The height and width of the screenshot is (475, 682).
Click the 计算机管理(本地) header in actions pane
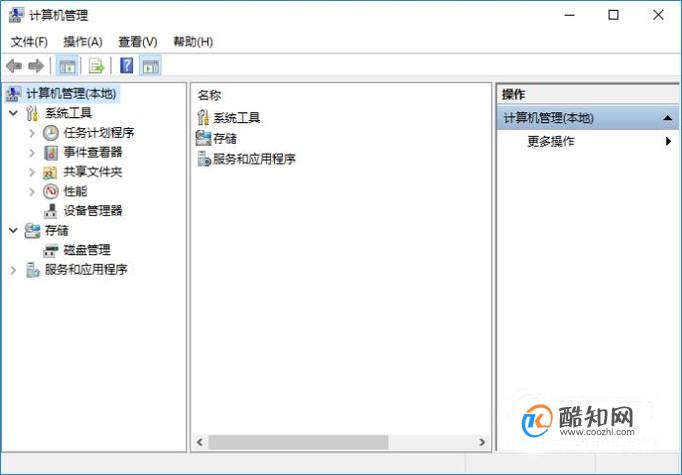(x=588, y=117)
